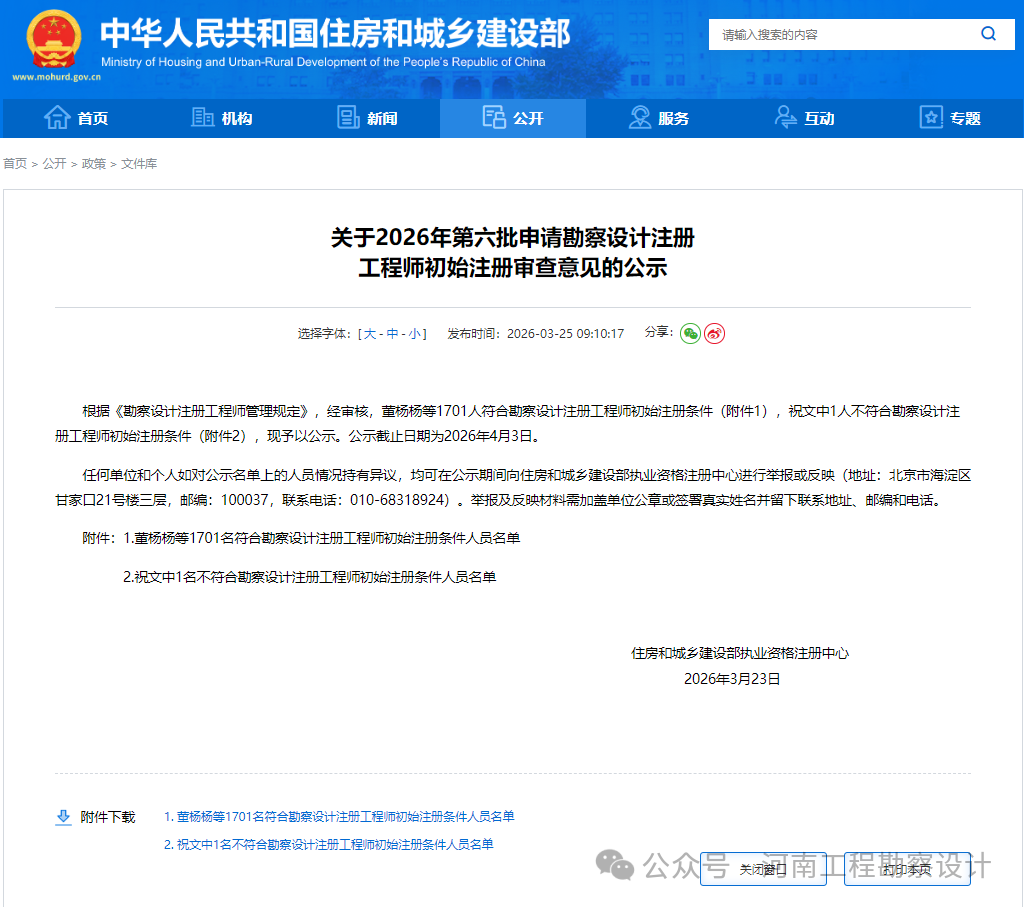This screenshot has height=907, width=1024.
Task: Click the search magnifier icon
Action: pyautogui.click(x=989, y=33)
